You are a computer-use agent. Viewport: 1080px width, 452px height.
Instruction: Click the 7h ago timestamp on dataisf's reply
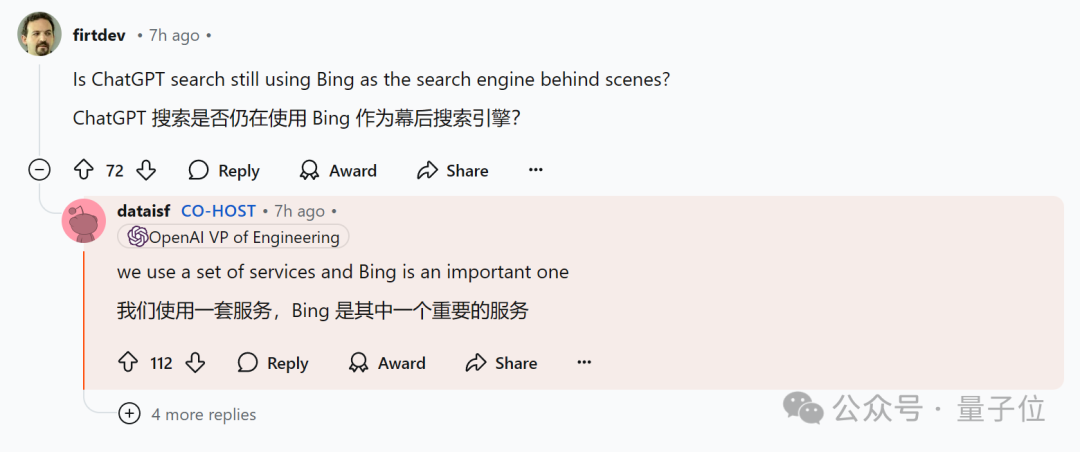[x=299, y=211]
